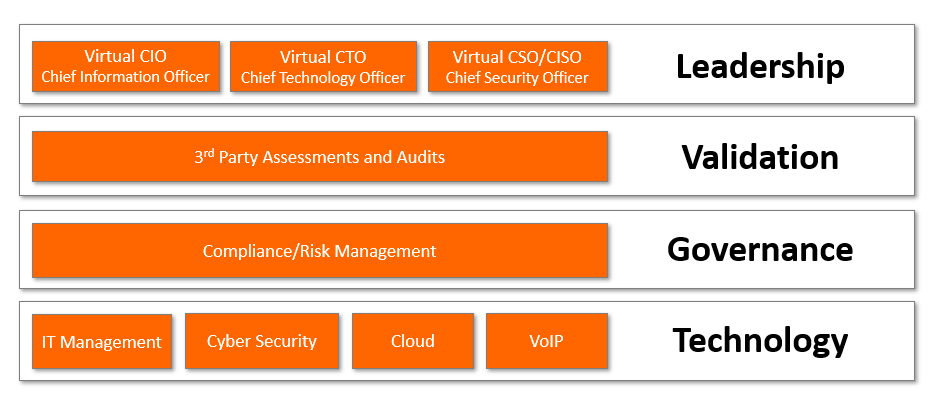Select the Compliance/Risk Management box
The image size is (937, 405).
click(319, 251)
